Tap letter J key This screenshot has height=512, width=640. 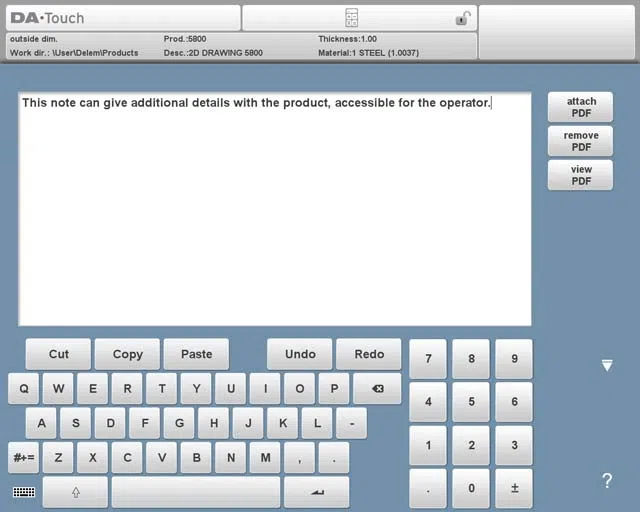click(248, 423)
